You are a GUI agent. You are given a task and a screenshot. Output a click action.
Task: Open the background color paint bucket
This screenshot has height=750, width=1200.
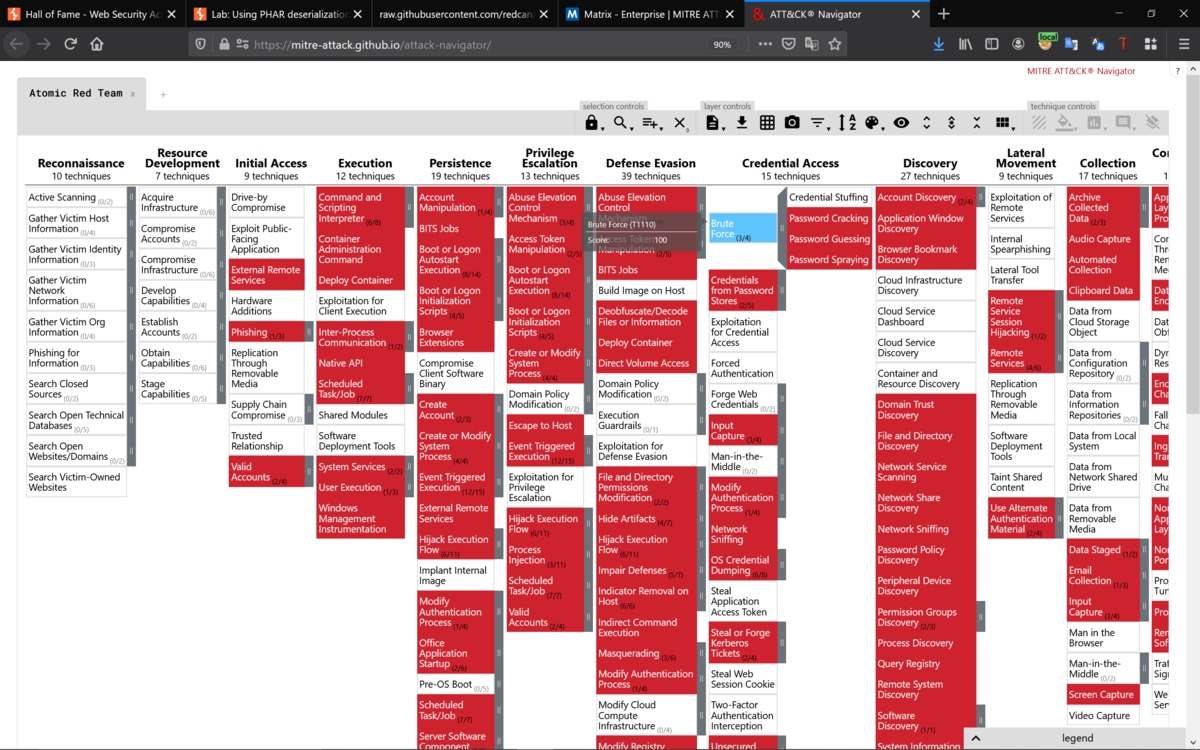[1066, 123]
